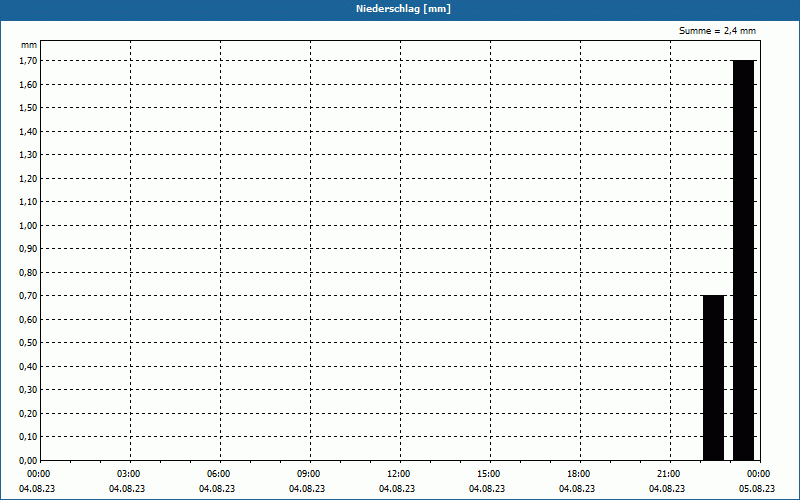Select the 15:00 time axis label
800x500 pixels.
pyautogui.click(x=488, y=474)
